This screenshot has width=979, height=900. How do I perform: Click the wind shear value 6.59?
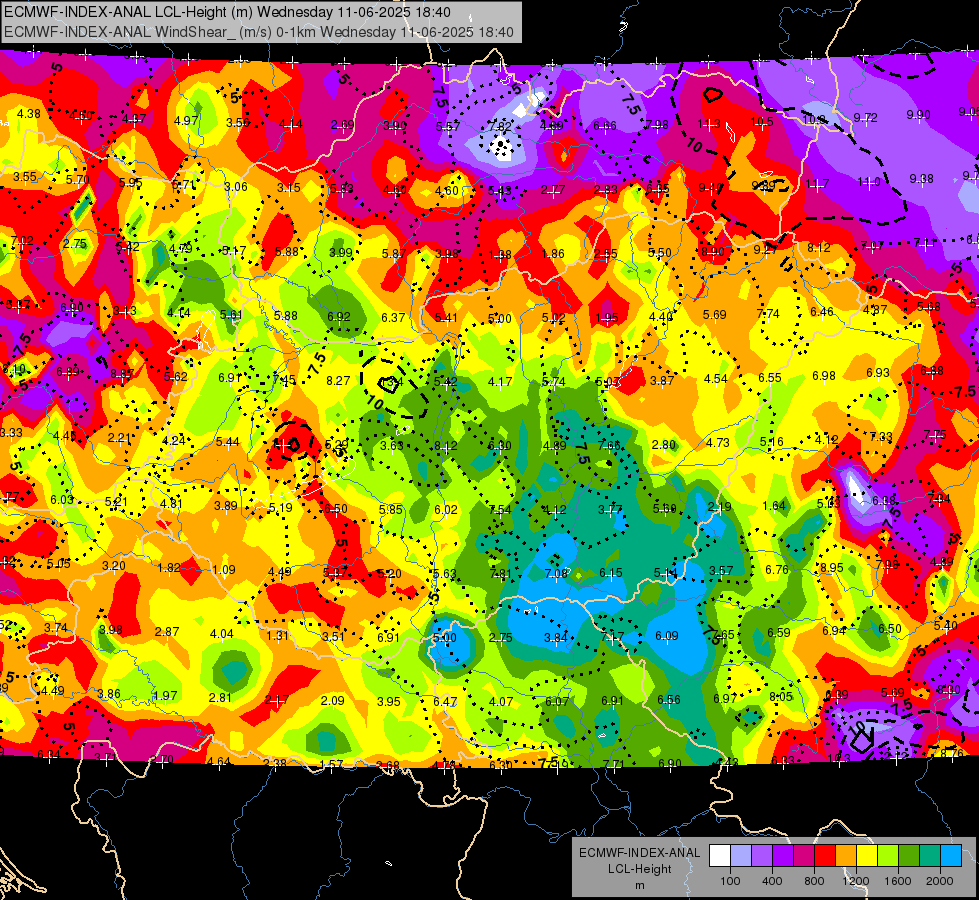point(779,633)
